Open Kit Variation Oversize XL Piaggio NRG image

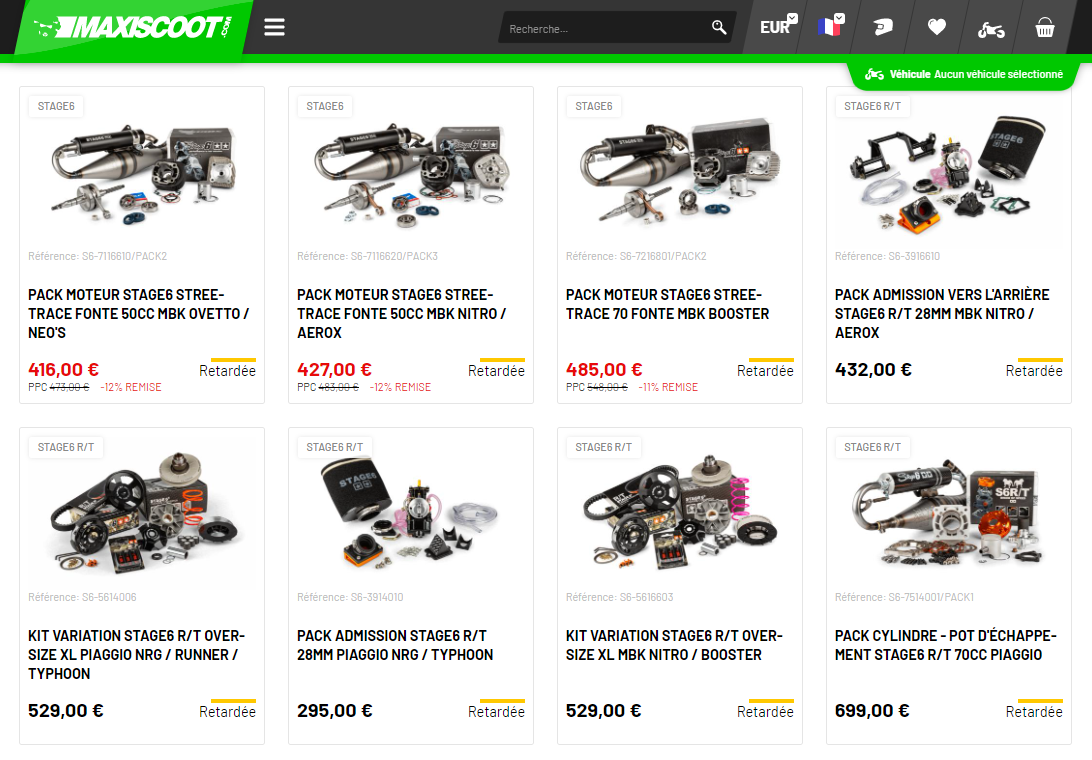point(142,512)
